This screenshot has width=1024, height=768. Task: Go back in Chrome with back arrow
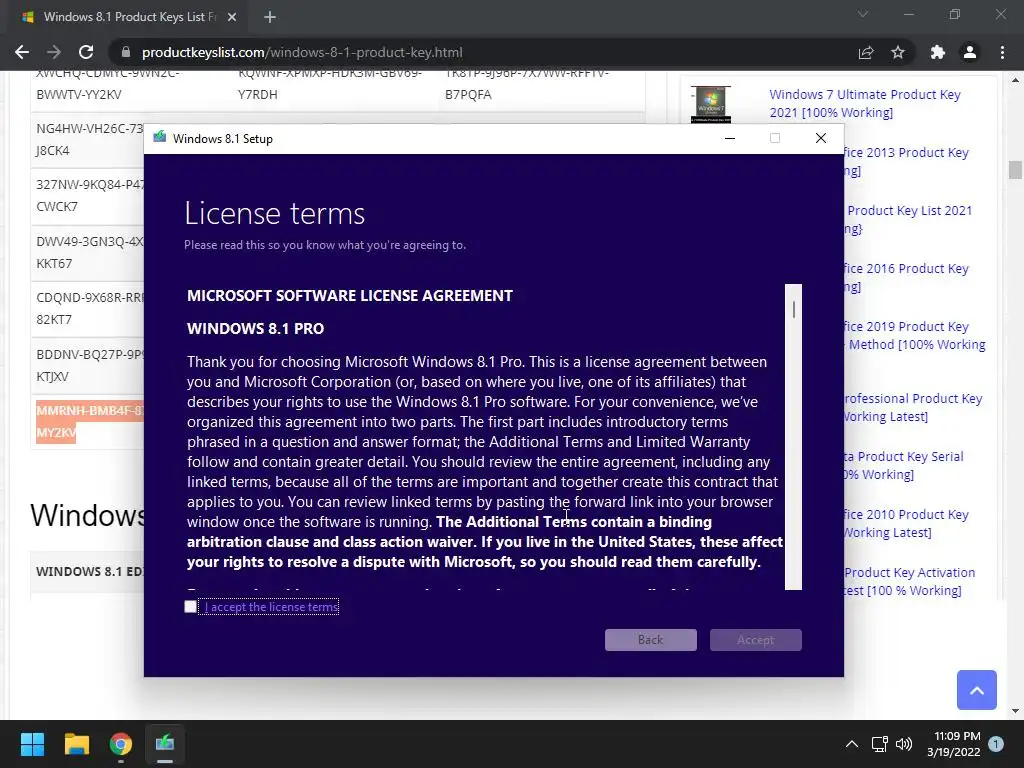tap(22, 52)
